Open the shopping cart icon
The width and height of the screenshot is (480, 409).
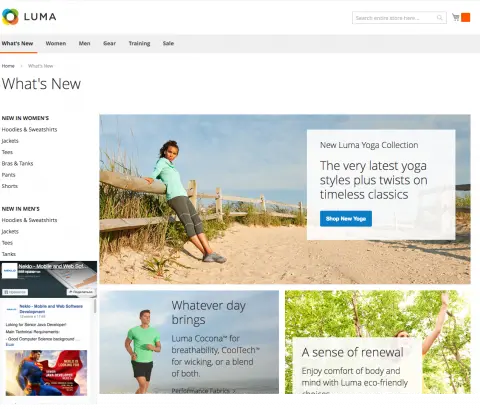(x=456, y=17)
